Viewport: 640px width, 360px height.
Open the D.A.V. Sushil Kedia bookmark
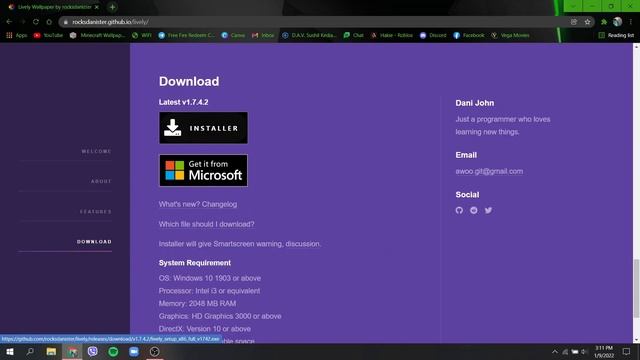[309, 36]
